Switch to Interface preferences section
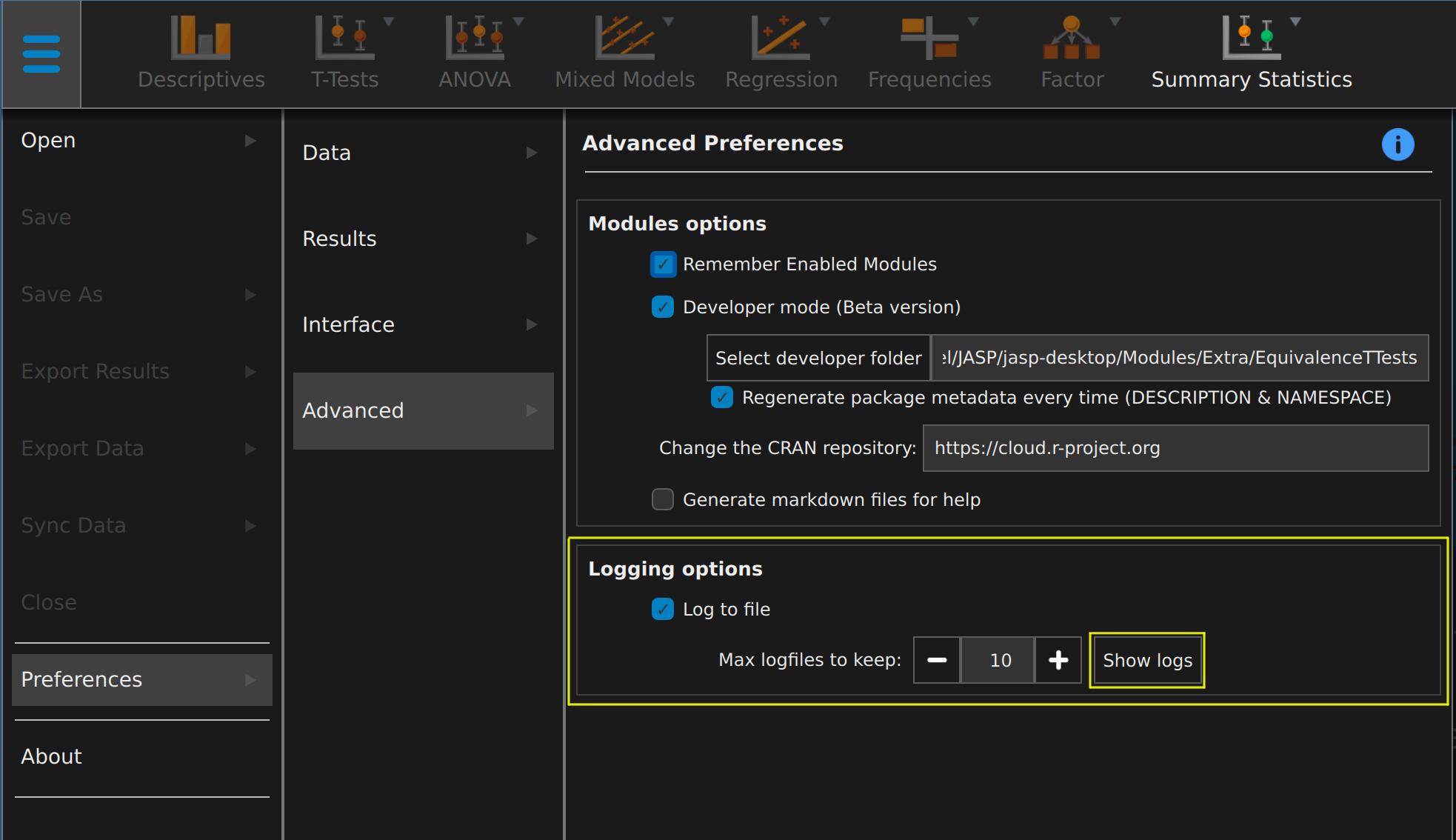This screenshot has height=840, width=1456. (x=423, y=324)
